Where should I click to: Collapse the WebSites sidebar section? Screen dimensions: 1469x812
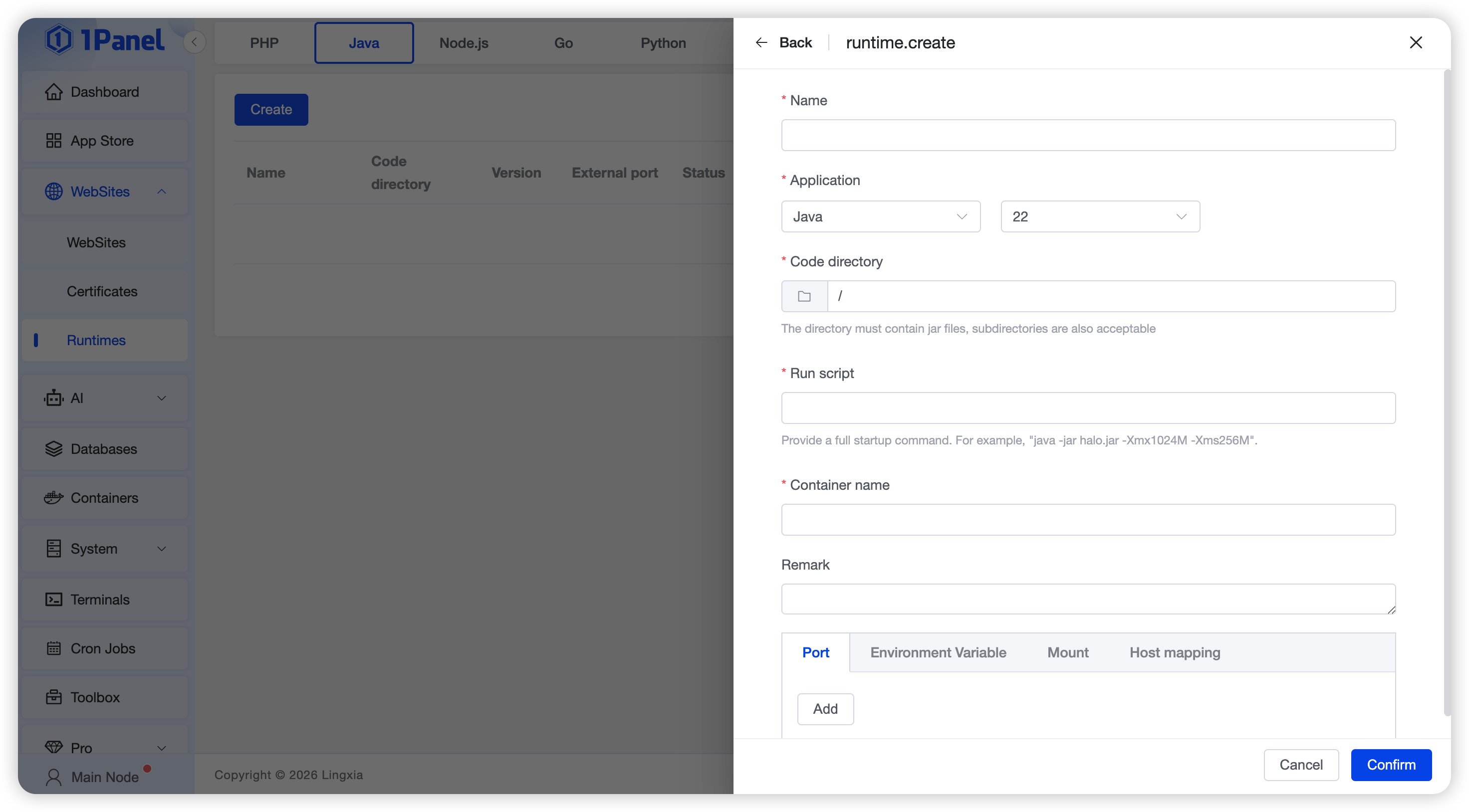pyautogui.click(x=161, y=192)
